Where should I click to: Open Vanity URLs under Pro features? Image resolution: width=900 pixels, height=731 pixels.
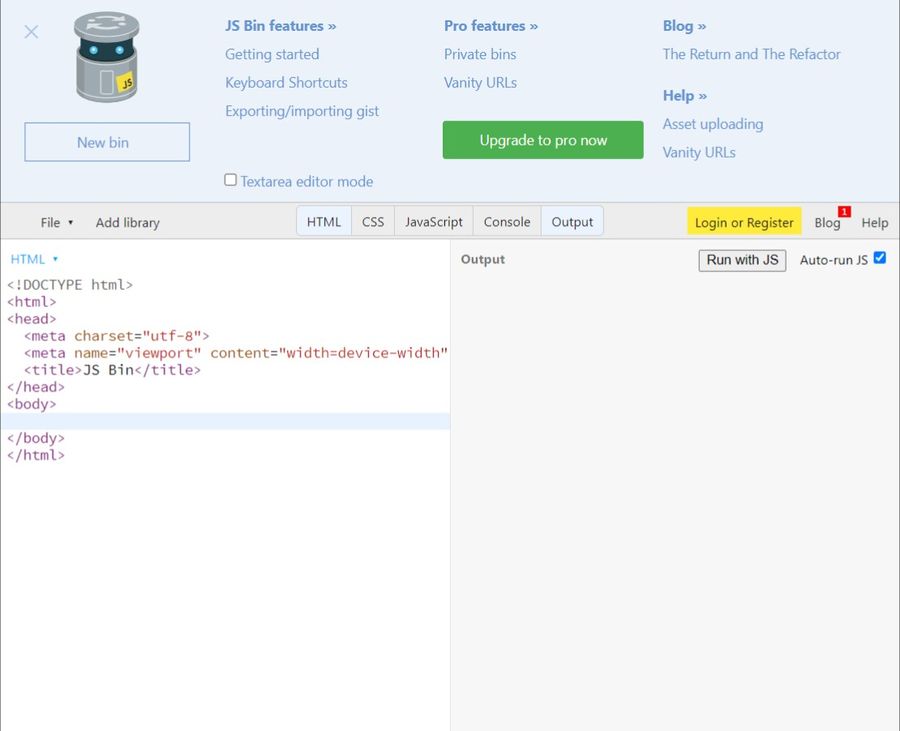[x=480, y=83]
